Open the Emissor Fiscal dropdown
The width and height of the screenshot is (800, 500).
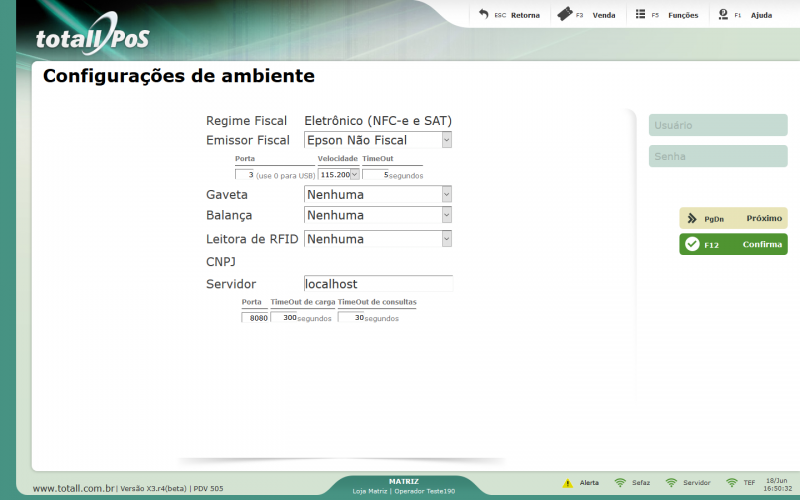[378, 140]
